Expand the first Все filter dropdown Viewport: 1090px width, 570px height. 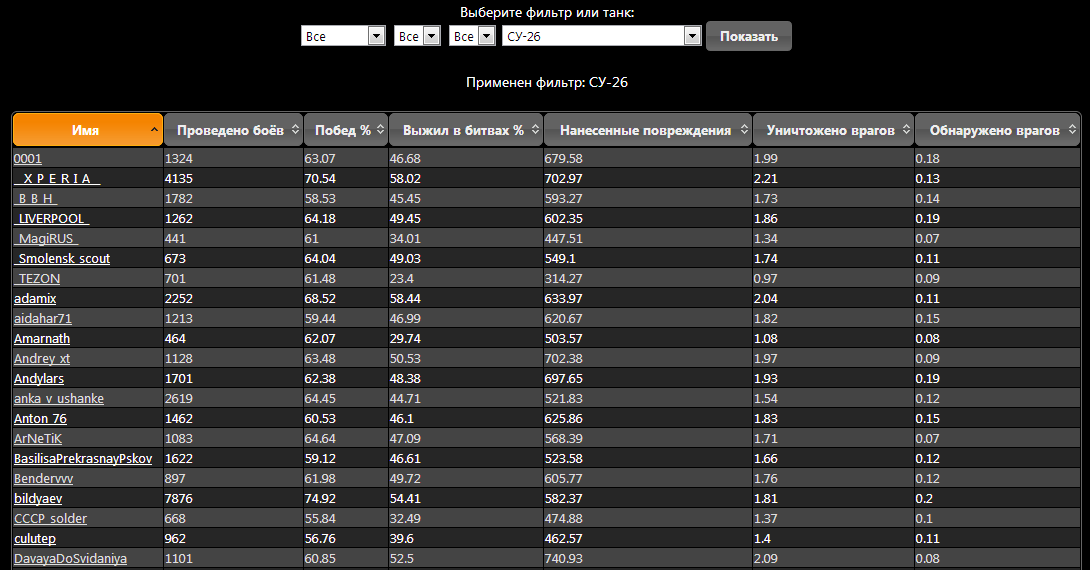(376, 36)
